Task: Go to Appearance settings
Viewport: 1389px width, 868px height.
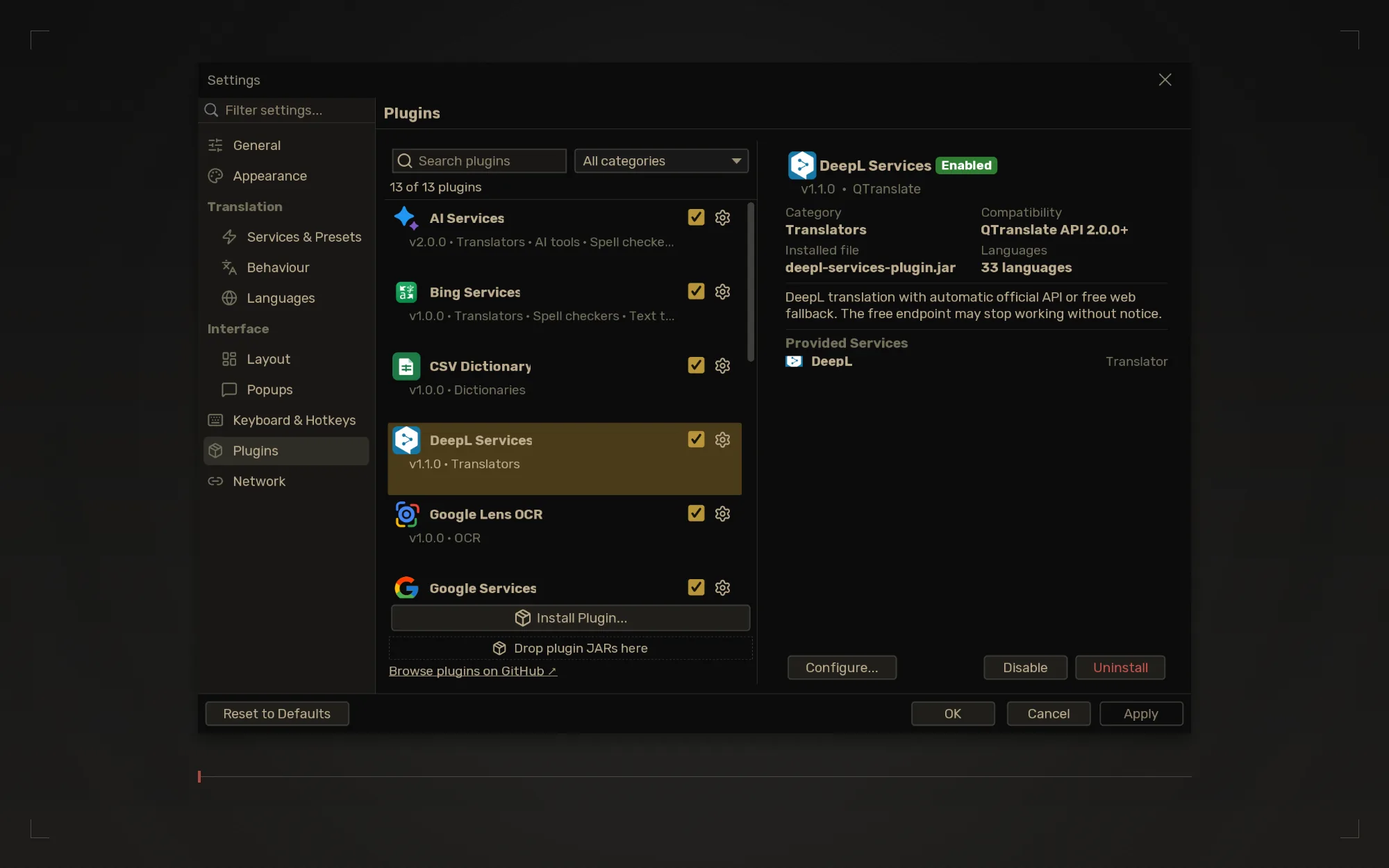Action: point(286,176)
